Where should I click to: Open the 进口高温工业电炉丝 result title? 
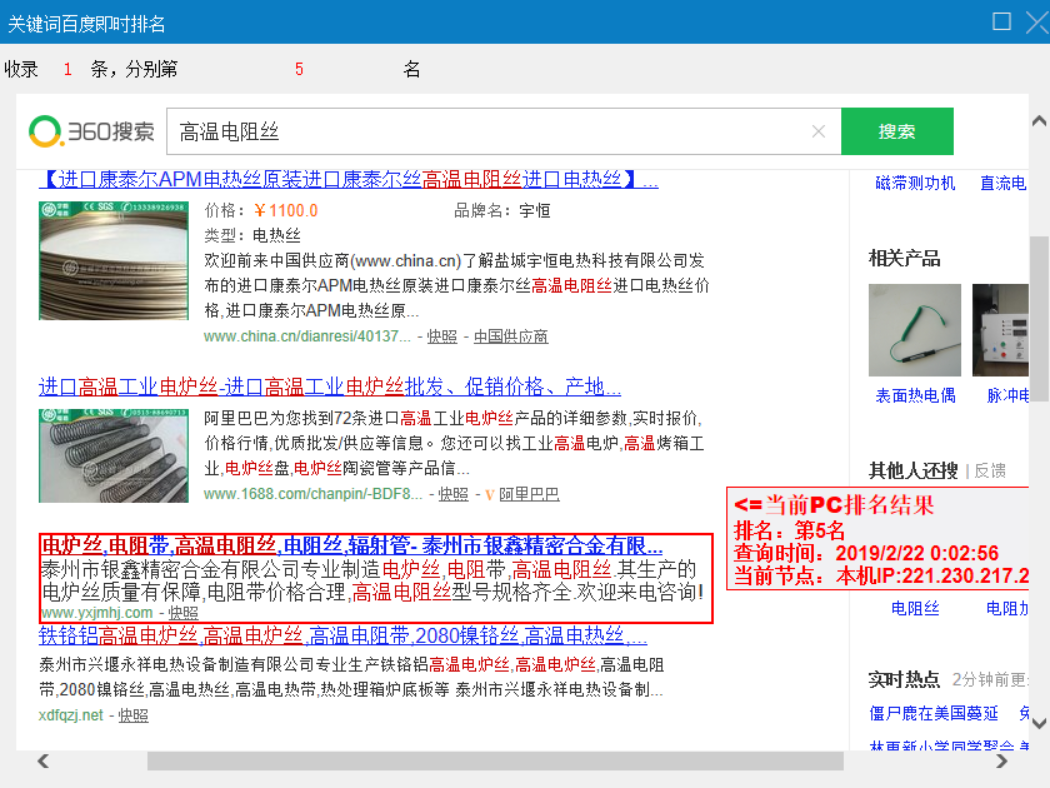coord(329,387)
